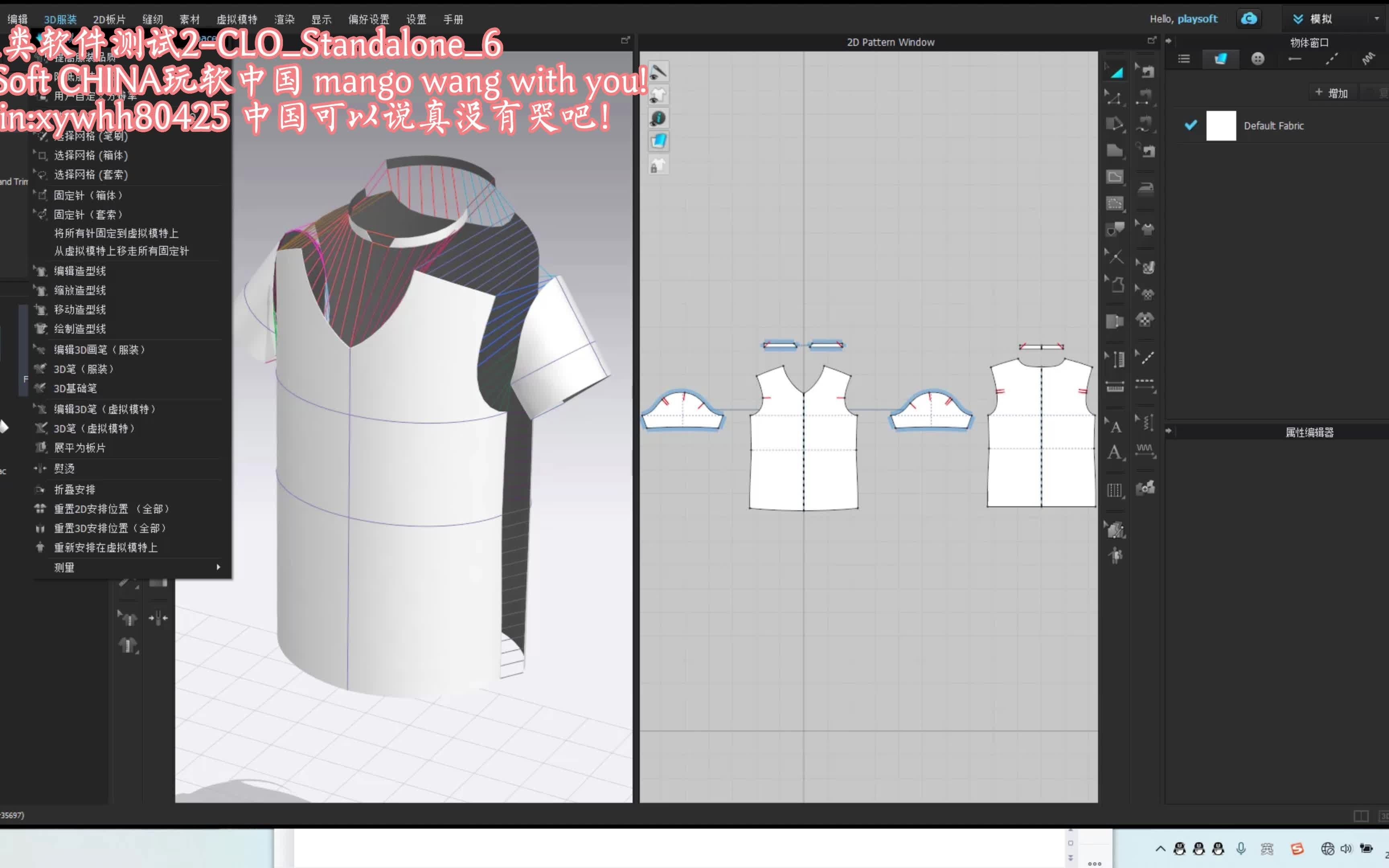
Task: Open the 偏好设置 menu
Action: pos(369,20)
